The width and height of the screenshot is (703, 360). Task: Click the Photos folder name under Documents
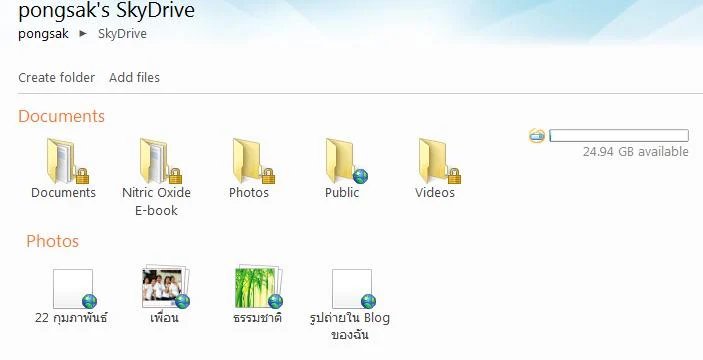[249, 193]
